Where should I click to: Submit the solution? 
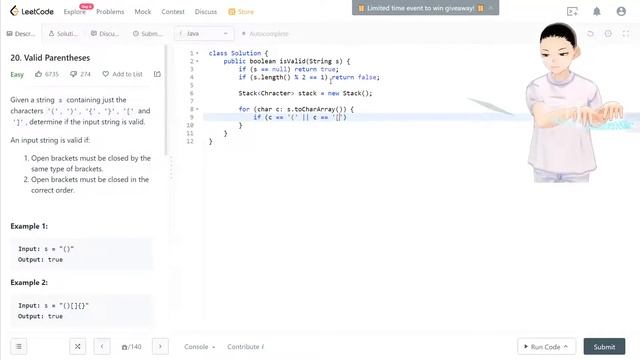pyautogui.click(x=604, y=347)
